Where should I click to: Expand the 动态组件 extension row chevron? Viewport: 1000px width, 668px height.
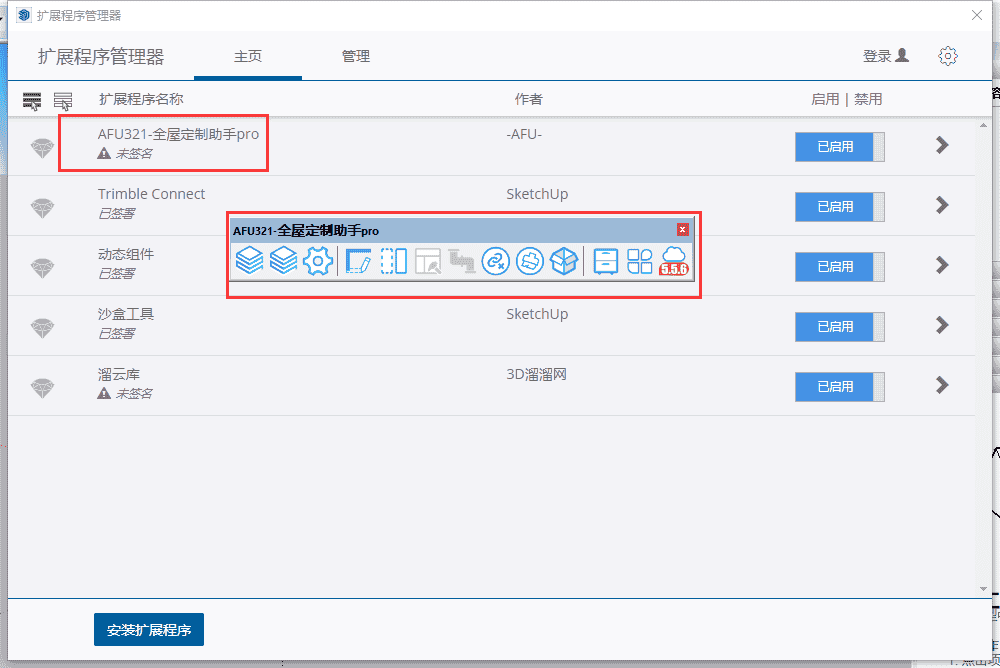pyautogui.click(x=941, y=266)
